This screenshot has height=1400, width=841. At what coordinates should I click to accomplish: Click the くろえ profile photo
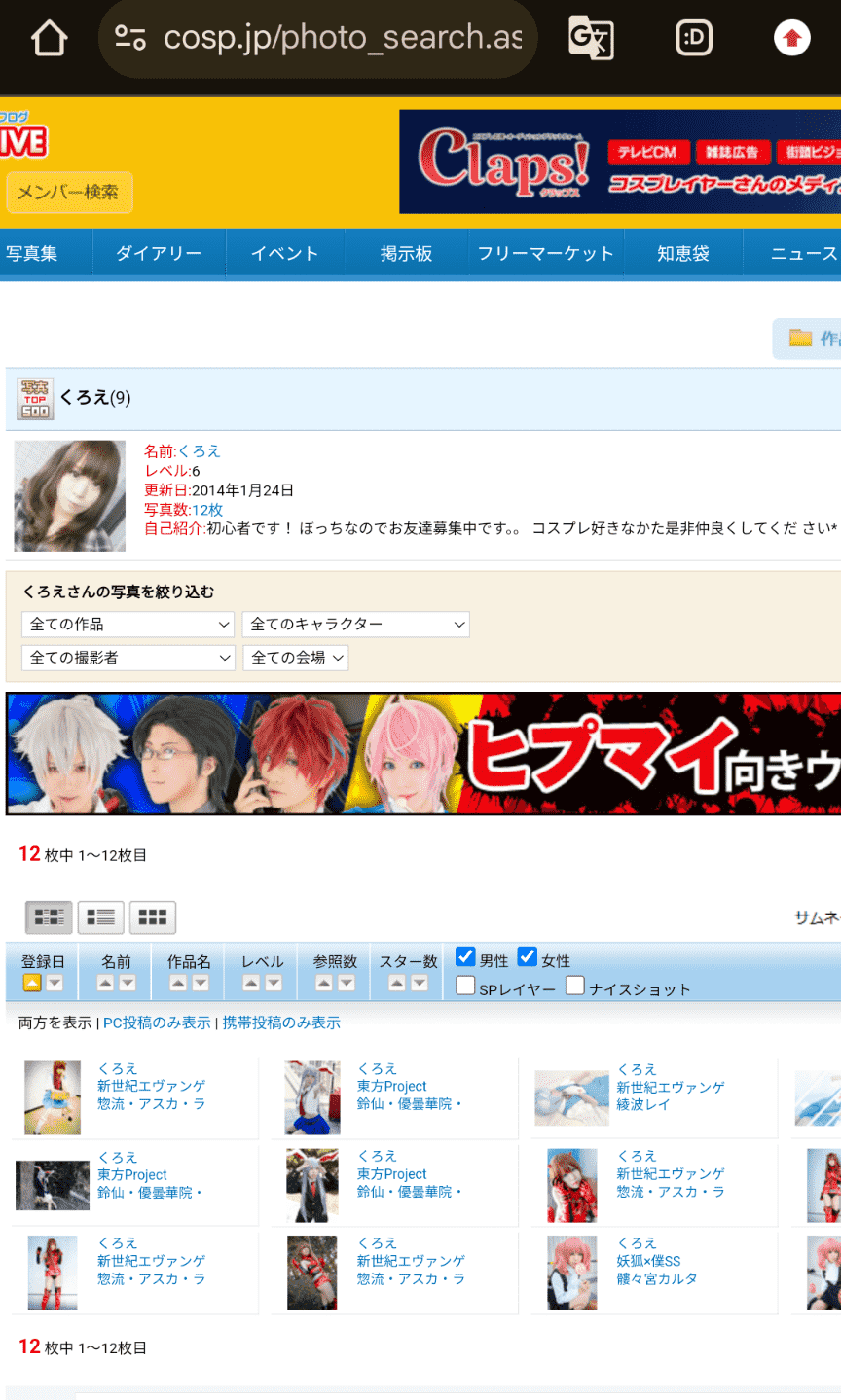pyautogui.click(x=70, y=496)
